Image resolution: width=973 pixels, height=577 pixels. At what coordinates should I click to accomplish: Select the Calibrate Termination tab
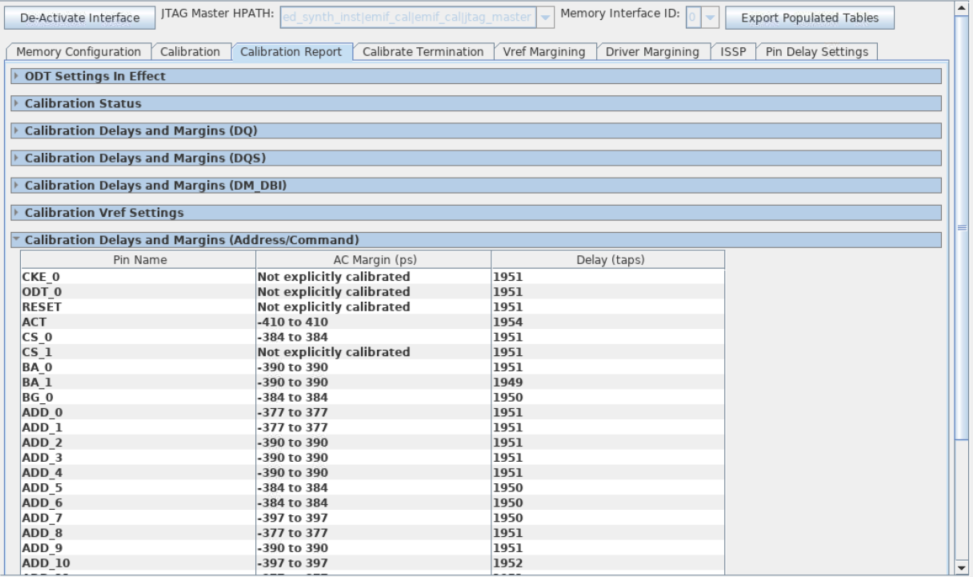[422, 52]
